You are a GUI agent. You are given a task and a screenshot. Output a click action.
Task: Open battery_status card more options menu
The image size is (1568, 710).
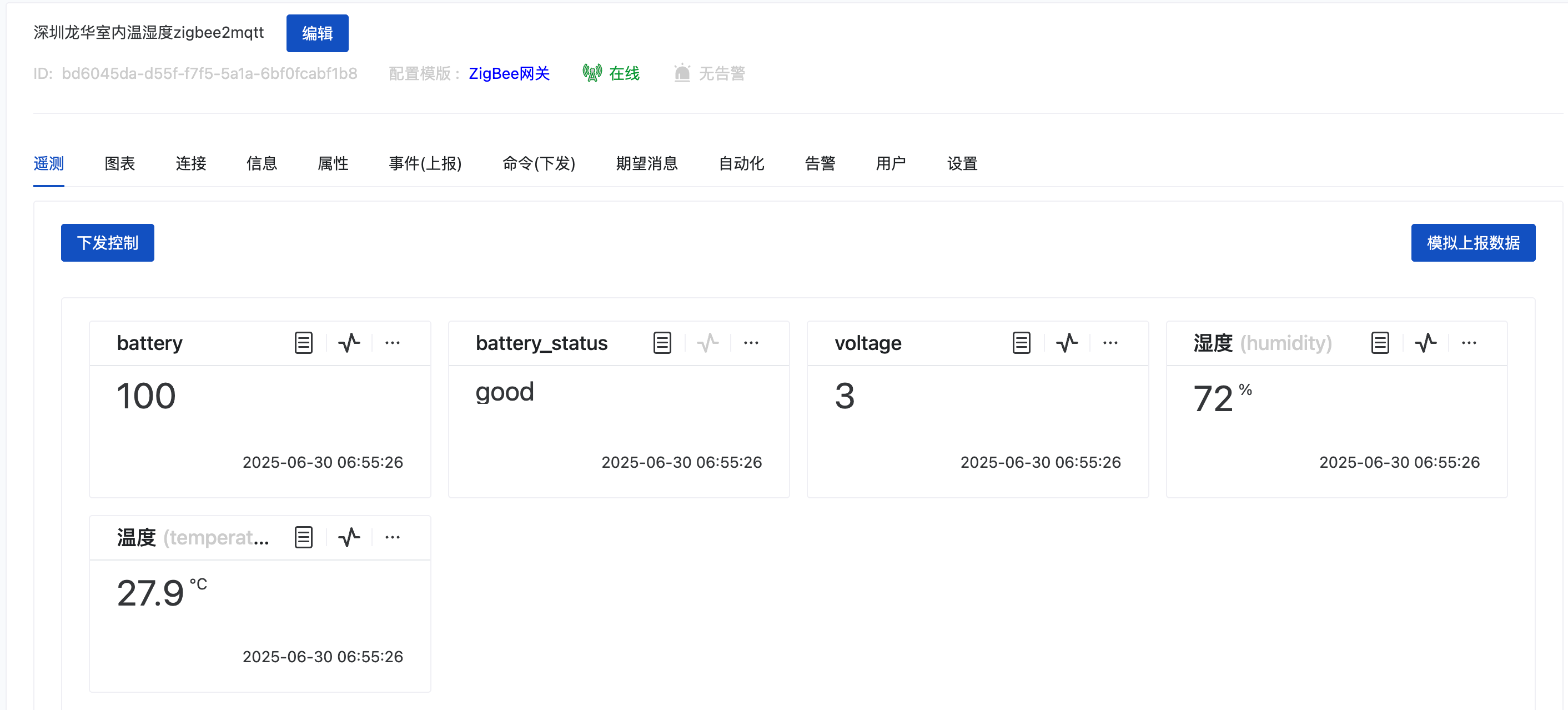(751, 343)
